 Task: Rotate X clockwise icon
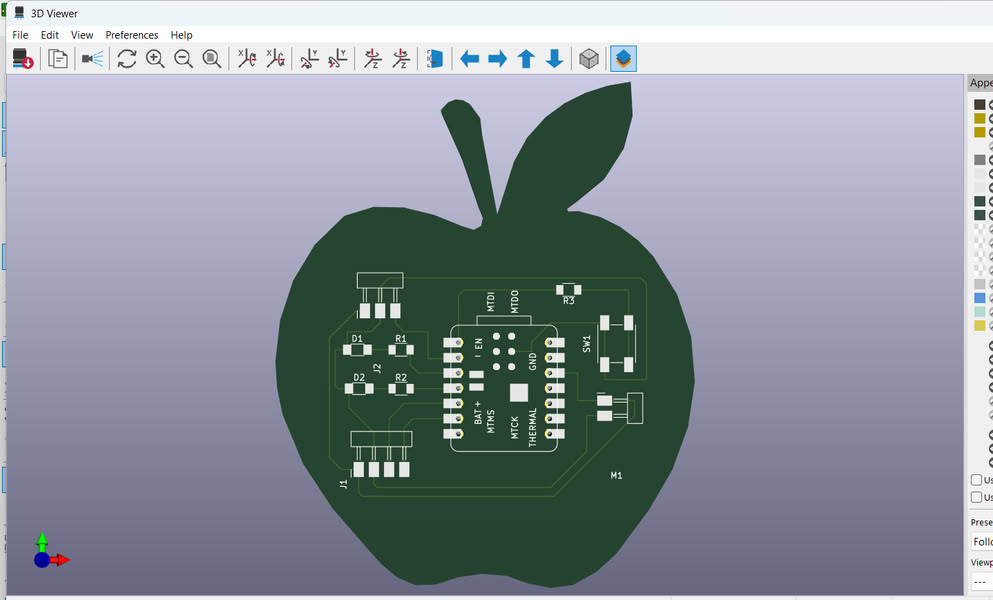click(x=246, y=59)
